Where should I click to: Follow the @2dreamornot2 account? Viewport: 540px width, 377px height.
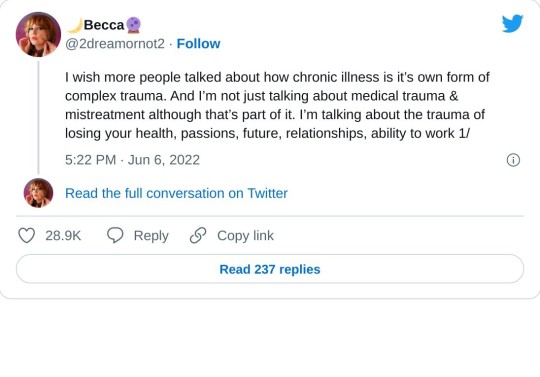(198, 44)
